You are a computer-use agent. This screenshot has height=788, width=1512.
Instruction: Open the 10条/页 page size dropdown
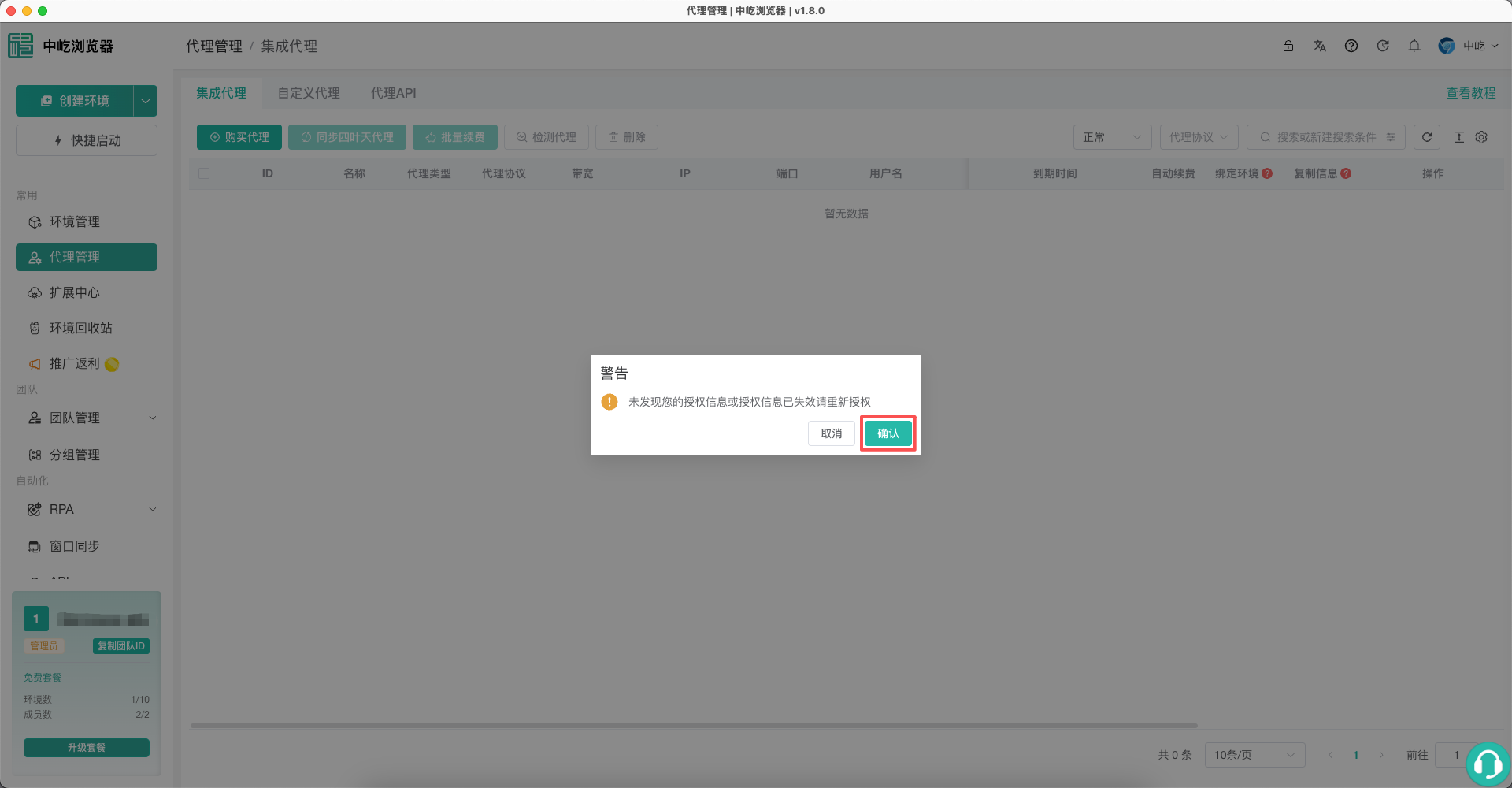pos(1255,755)
